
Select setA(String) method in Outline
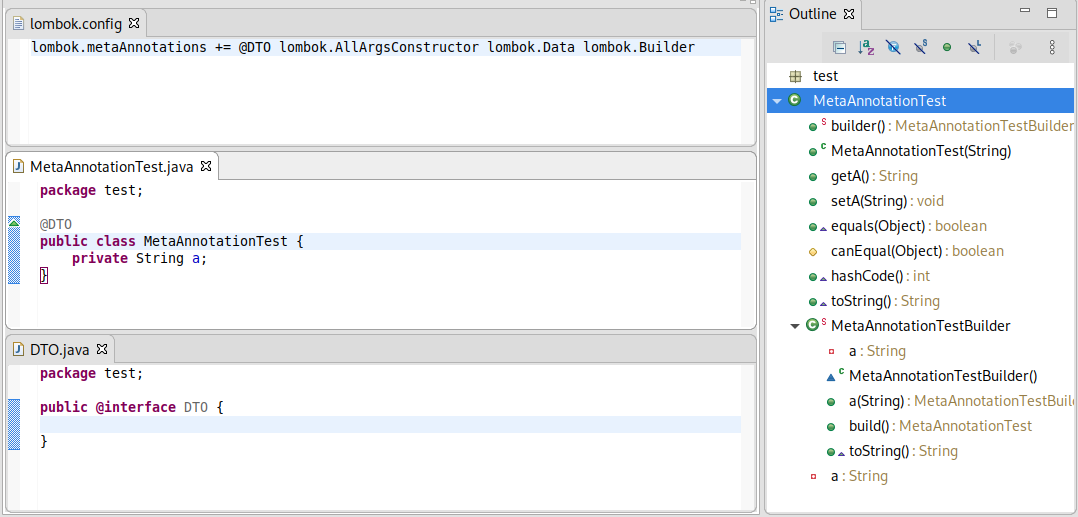pyautogui.click(x=888, y=201)
